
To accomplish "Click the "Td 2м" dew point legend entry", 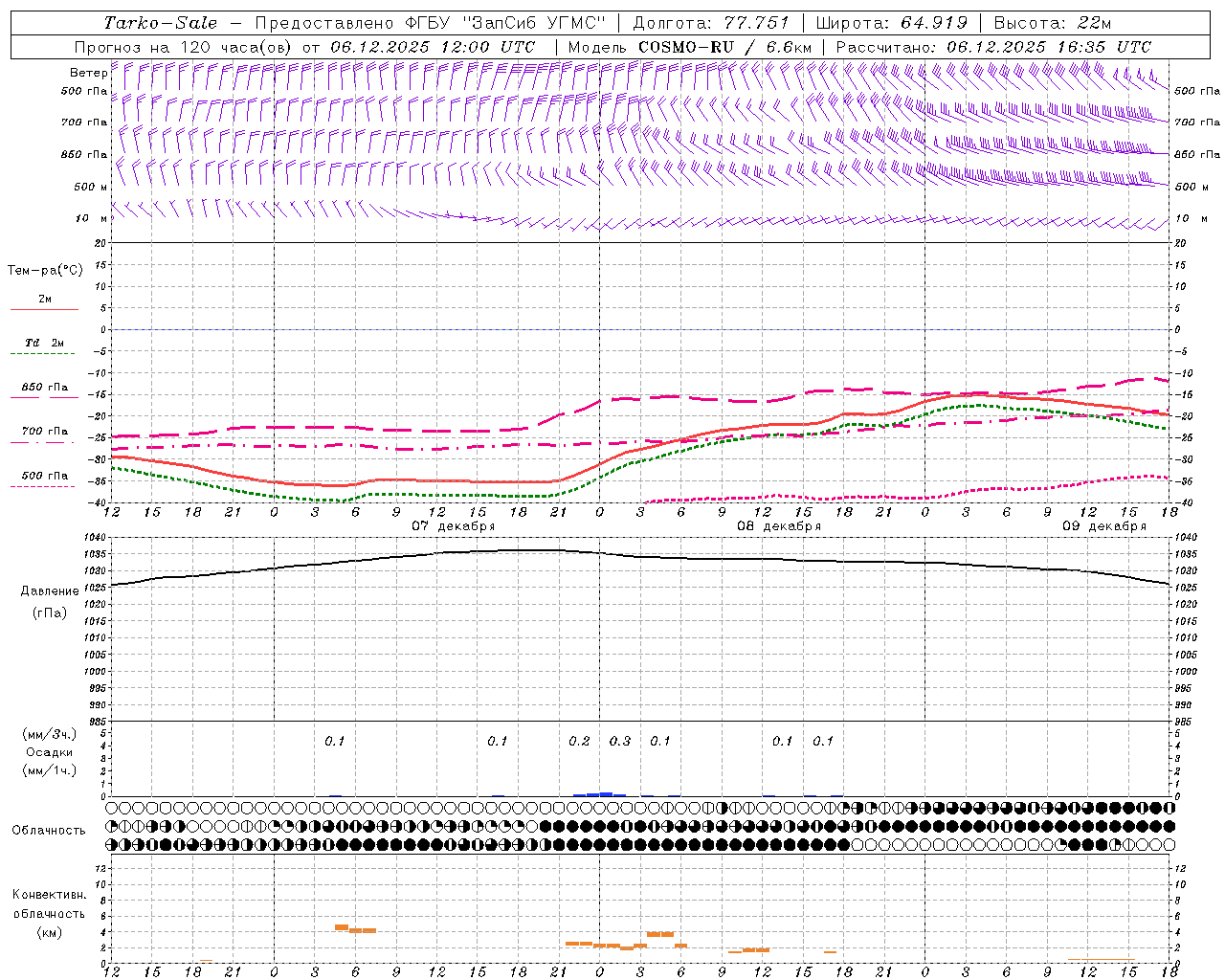I will 44,343.
